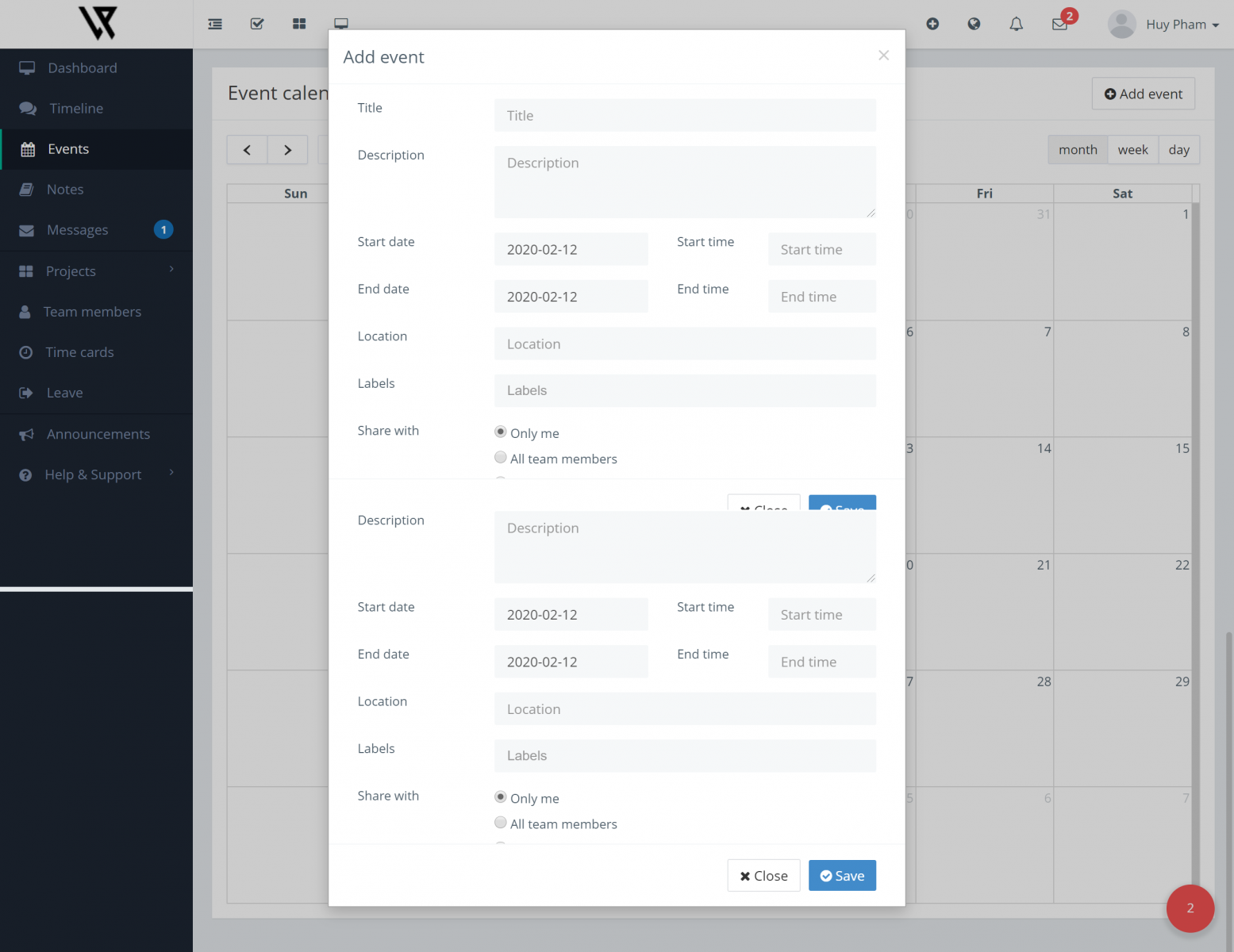Image resolution: width=1234 pixels, height=952 pixels.
Task: Click the upper Labels field
Action: click(685, 390)
